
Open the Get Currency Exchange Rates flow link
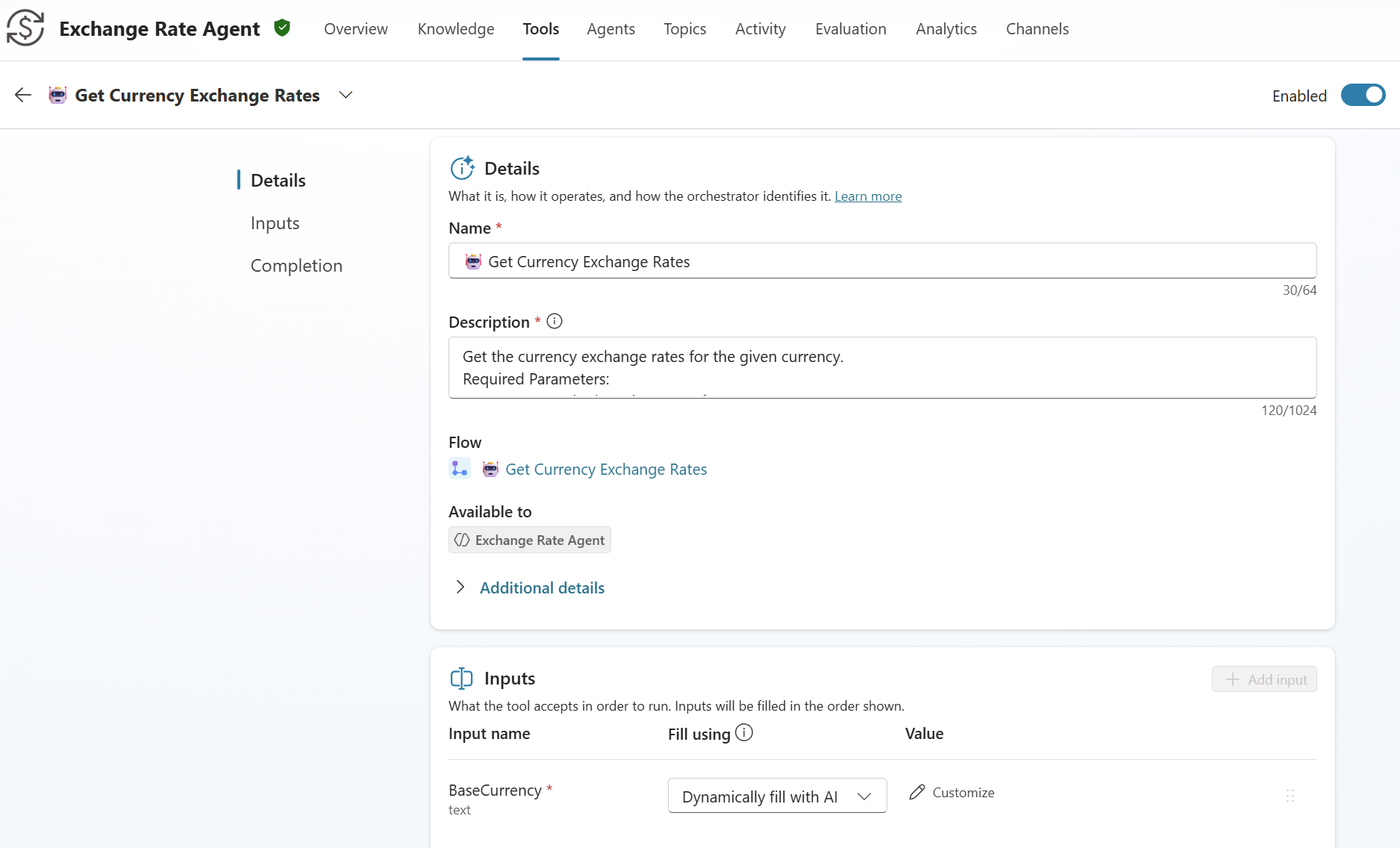(x=606, y=470)
